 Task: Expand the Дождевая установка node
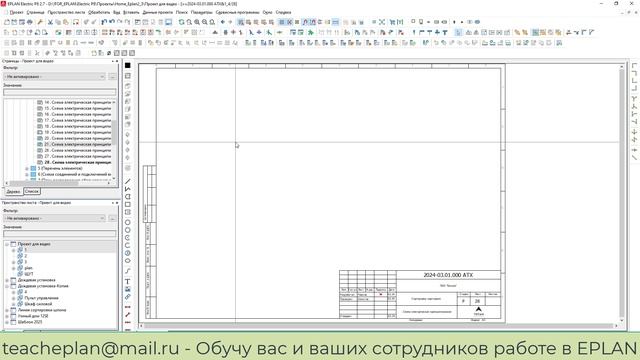point(7,280)
